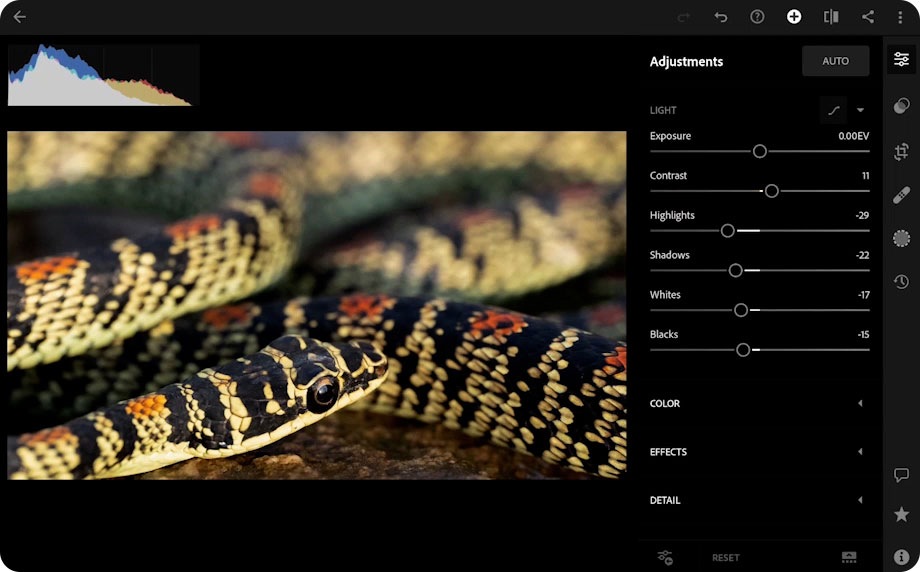Open the Masking overlapping circles tool

(901, 106)
